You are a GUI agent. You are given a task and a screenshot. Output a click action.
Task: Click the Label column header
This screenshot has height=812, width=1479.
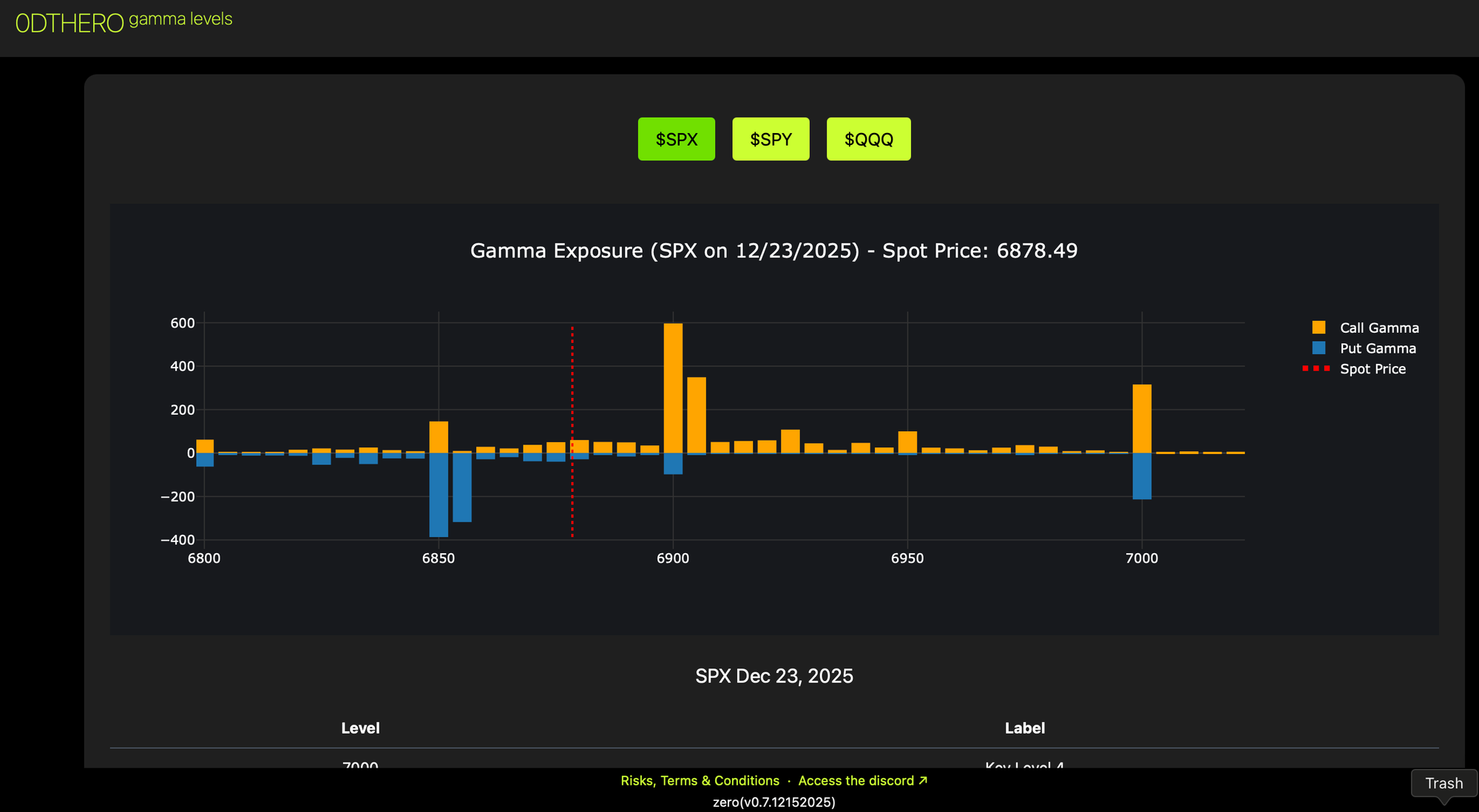click(1024, 728)
